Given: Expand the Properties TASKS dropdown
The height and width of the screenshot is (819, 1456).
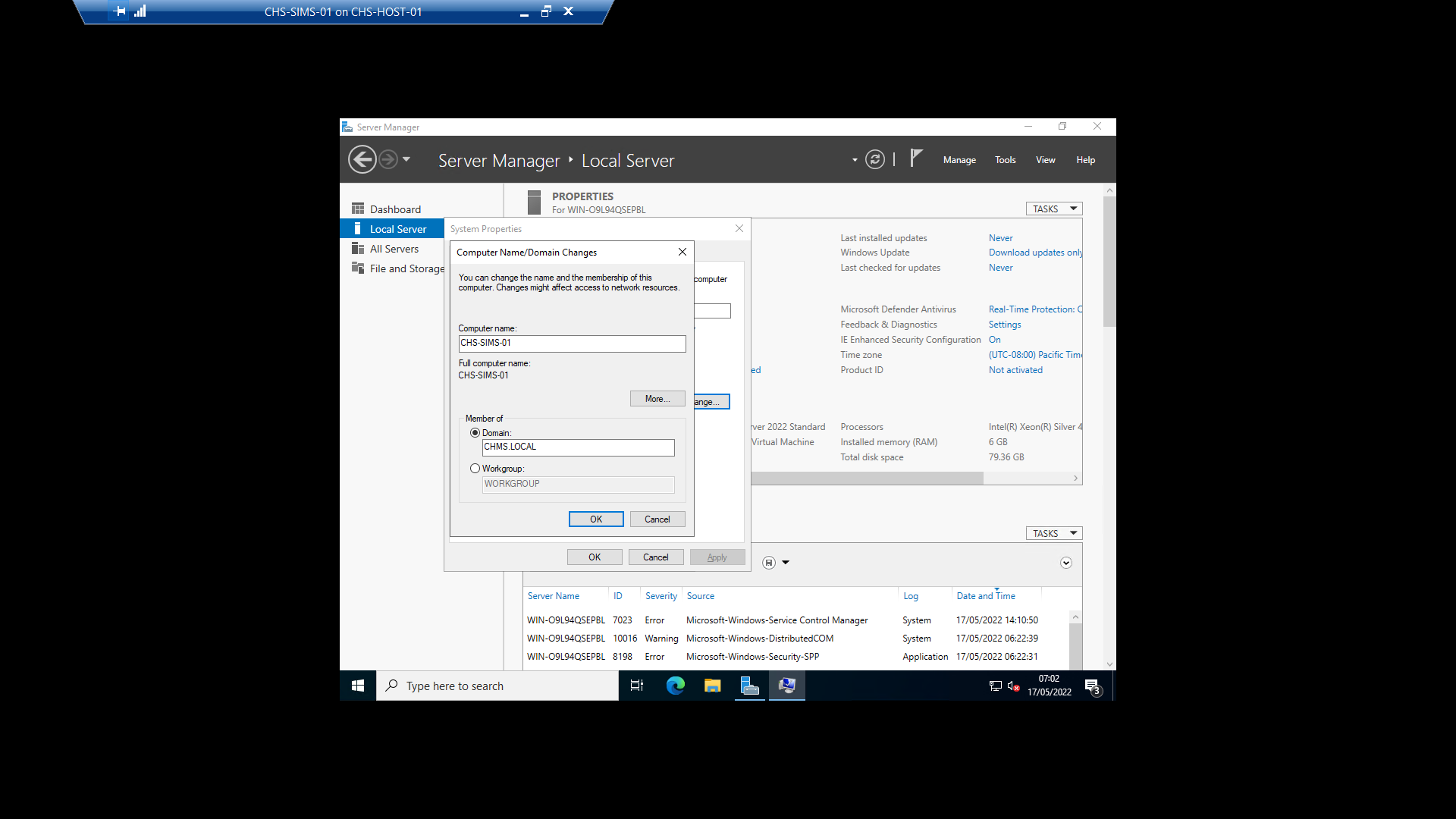Looking at the screenshot, I should (1053, 209).
